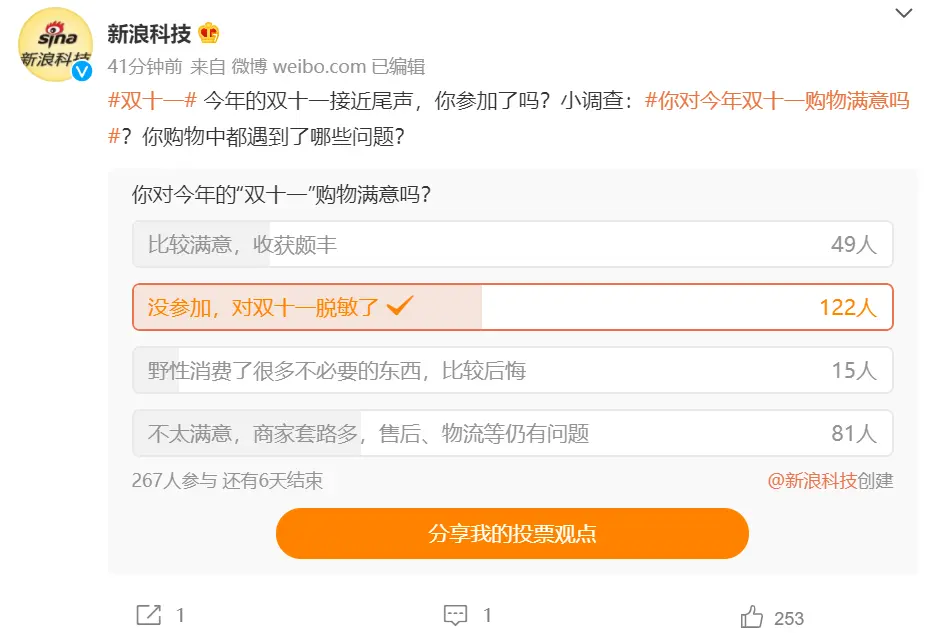This screenshot has width=928, height=633.
Task: Open the post options chevron menu
Action: coord(903,14)
